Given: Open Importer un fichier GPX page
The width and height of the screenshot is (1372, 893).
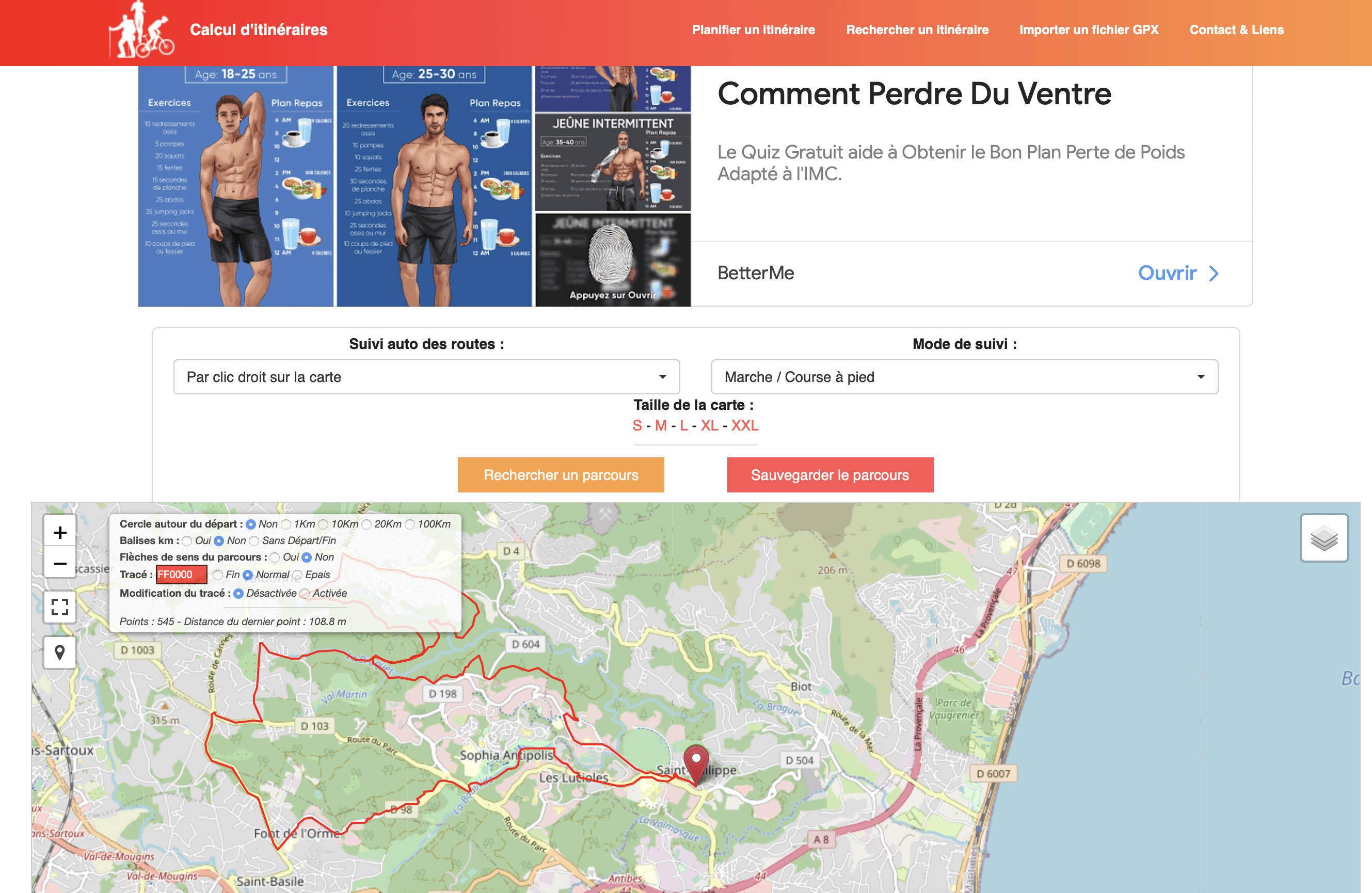Looking at the screenshot, I should [x=1089, y=30].
